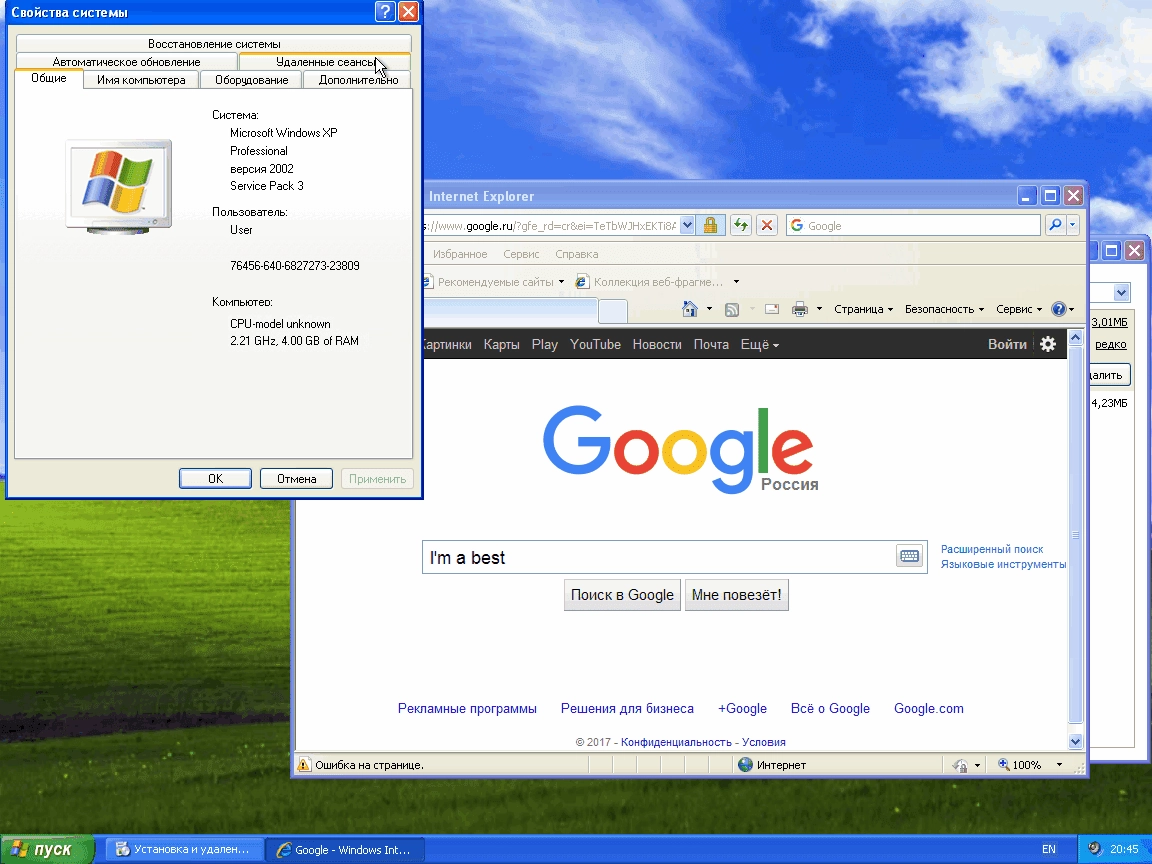The height and width of the screenshot is (864, 1152).
Task: Switch to the Оборудование tab
Action: [251, 80]
